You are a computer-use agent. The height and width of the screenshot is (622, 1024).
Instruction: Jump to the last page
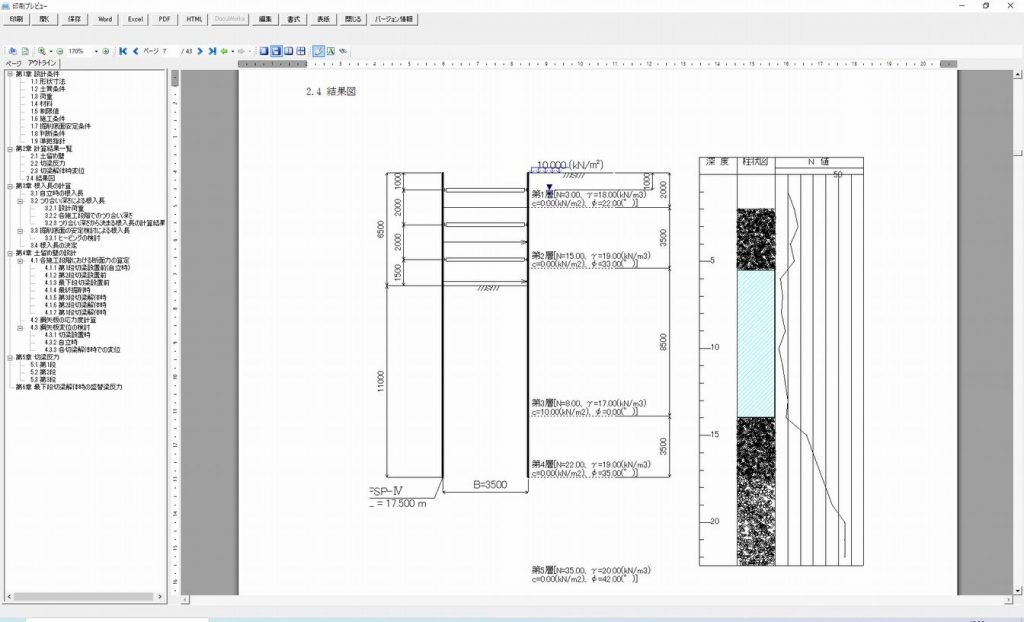click(x=212, y=51)
